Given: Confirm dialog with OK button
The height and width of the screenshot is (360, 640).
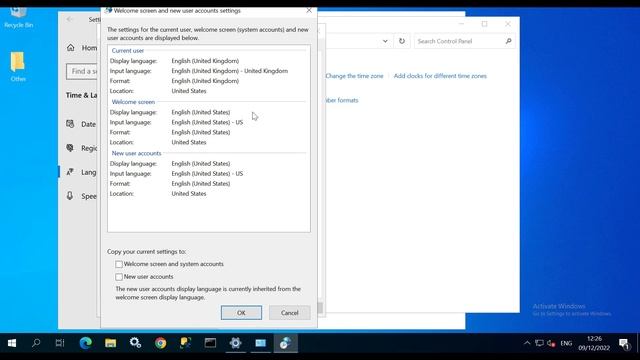Looking at the screenshot, I should point(241,313).
